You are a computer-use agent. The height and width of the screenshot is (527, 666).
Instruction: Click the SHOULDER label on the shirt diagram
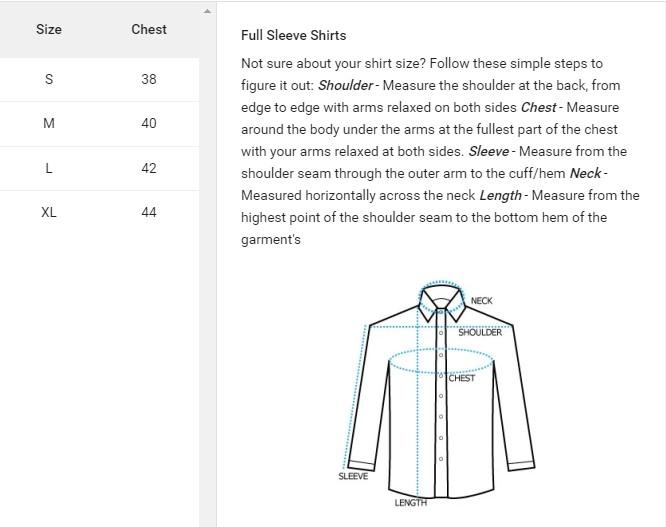(480, 333)
